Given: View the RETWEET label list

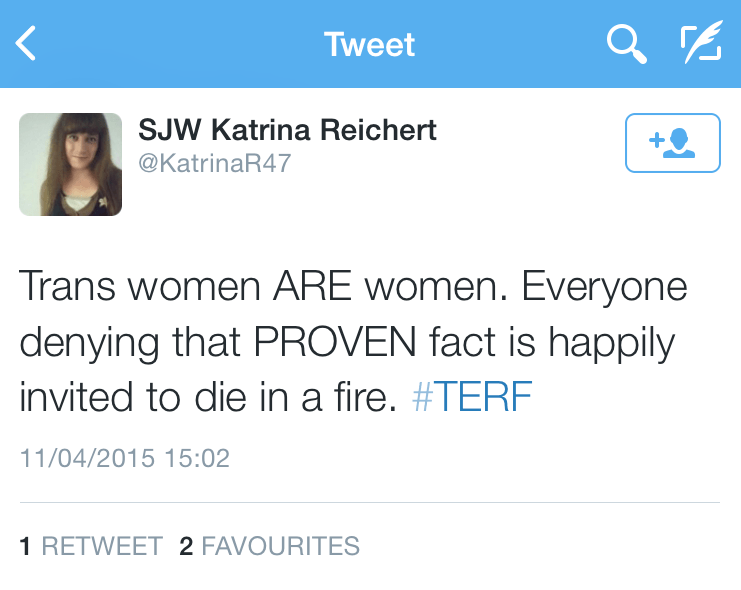Looking at the screenshot, I should (x=102, y=546).
